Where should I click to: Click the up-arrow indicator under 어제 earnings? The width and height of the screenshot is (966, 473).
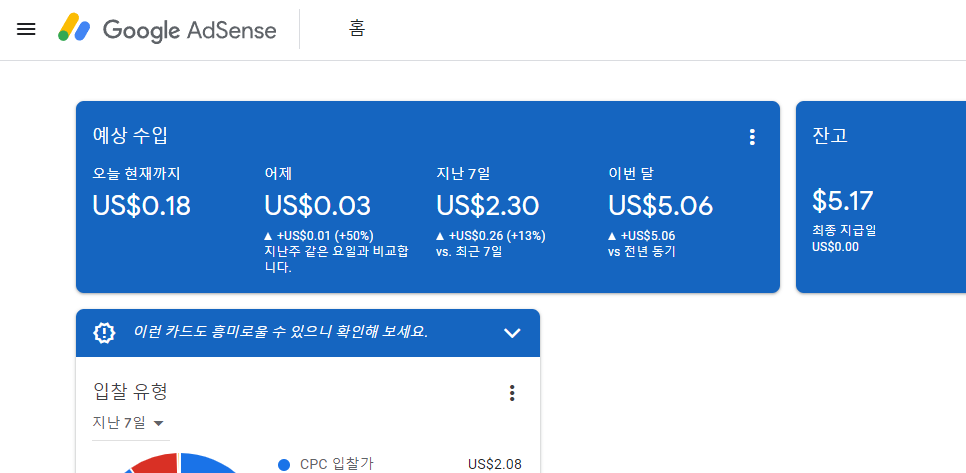tap(269, 236)
